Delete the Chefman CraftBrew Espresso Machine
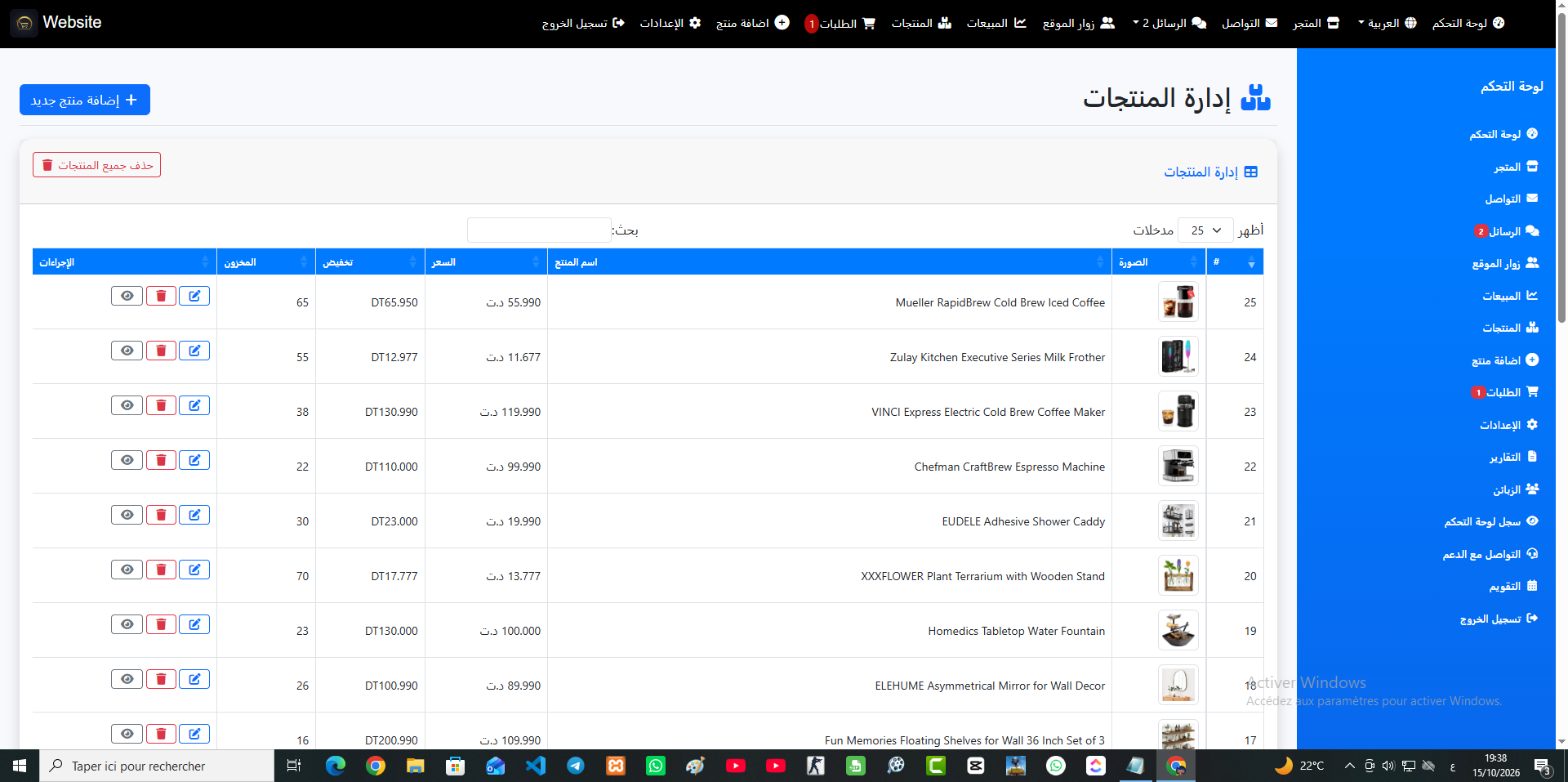This screenshot has height=782, width=1568. [x=161, y=460]
